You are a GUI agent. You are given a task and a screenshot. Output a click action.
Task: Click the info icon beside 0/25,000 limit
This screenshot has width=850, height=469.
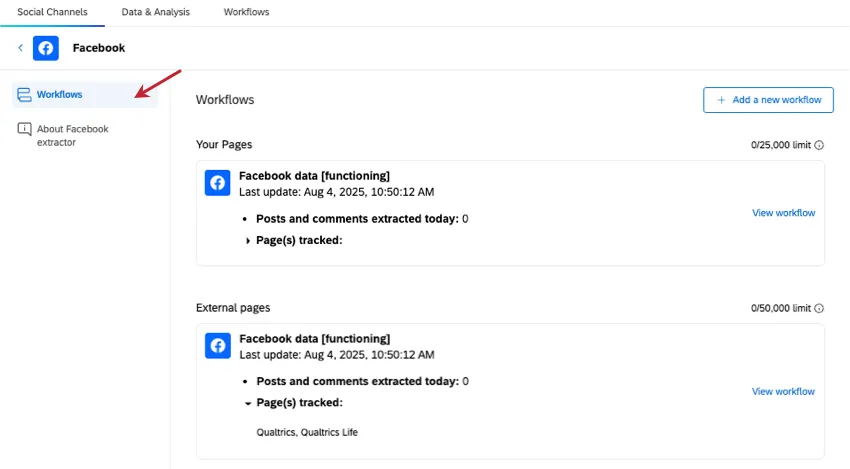[x=819, y=145]
